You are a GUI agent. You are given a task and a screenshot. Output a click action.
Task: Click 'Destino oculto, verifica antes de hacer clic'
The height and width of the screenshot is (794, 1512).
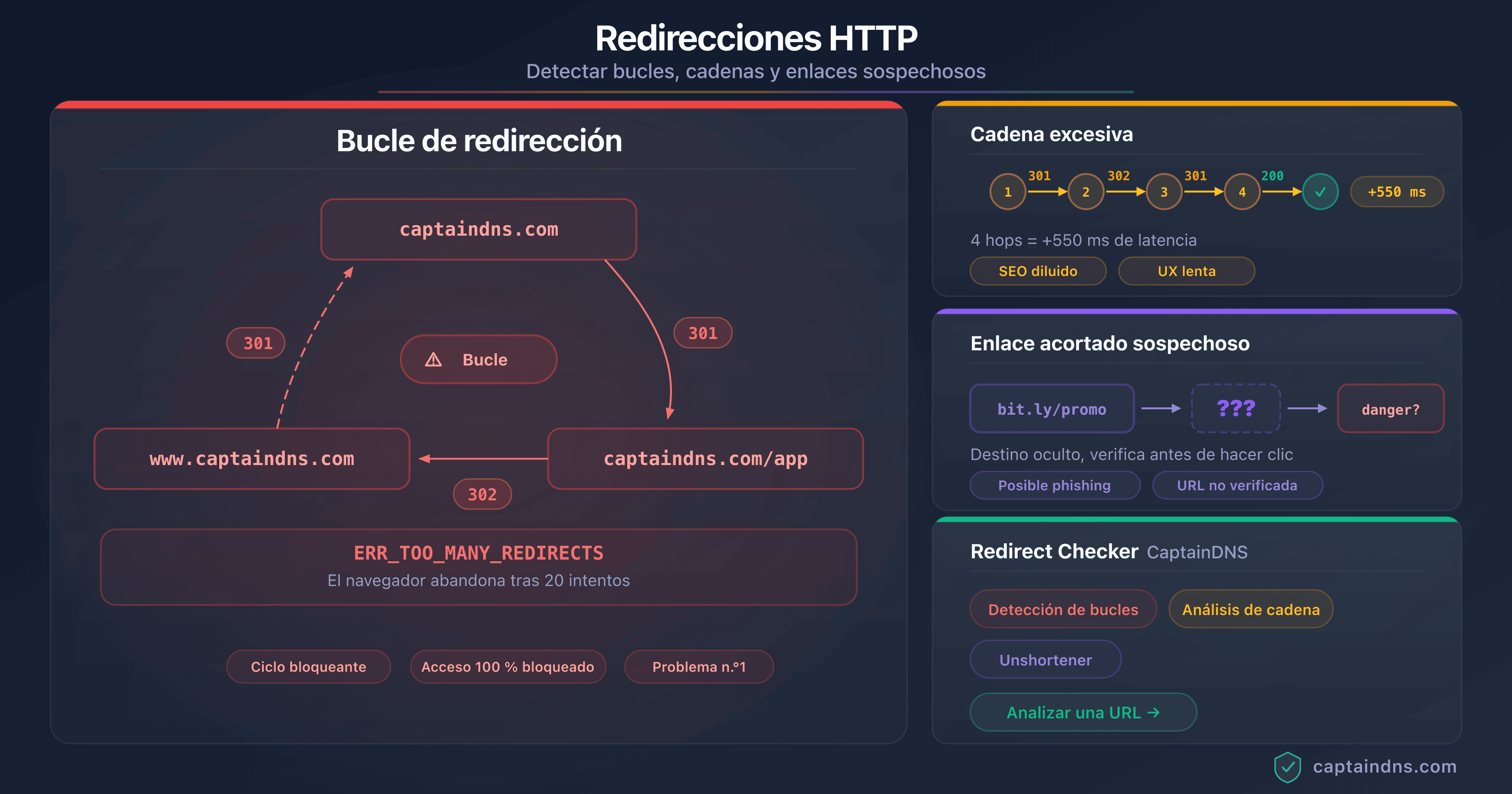click(x=1131, y=455)
